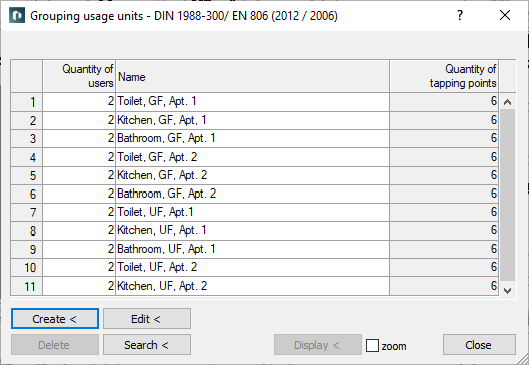This screenshot has width=529, height=365.
Task: Click the scrollbar up arrow
Action: pos(507,102)
